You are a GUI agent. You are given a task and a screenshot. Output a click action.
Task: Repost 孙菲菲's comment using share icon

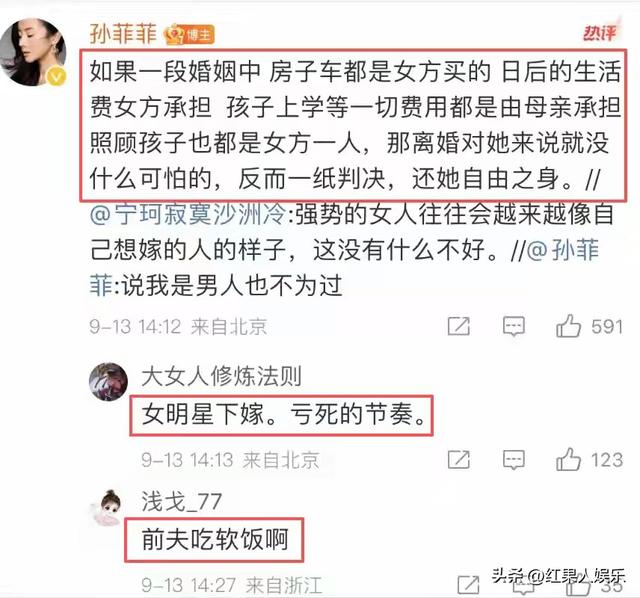[x=459, y=326]
